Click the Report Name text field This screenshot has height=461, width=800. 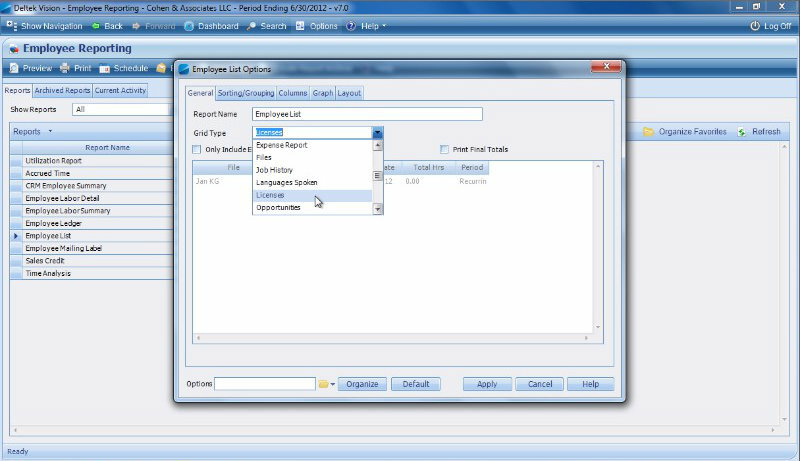click(366, 115)
